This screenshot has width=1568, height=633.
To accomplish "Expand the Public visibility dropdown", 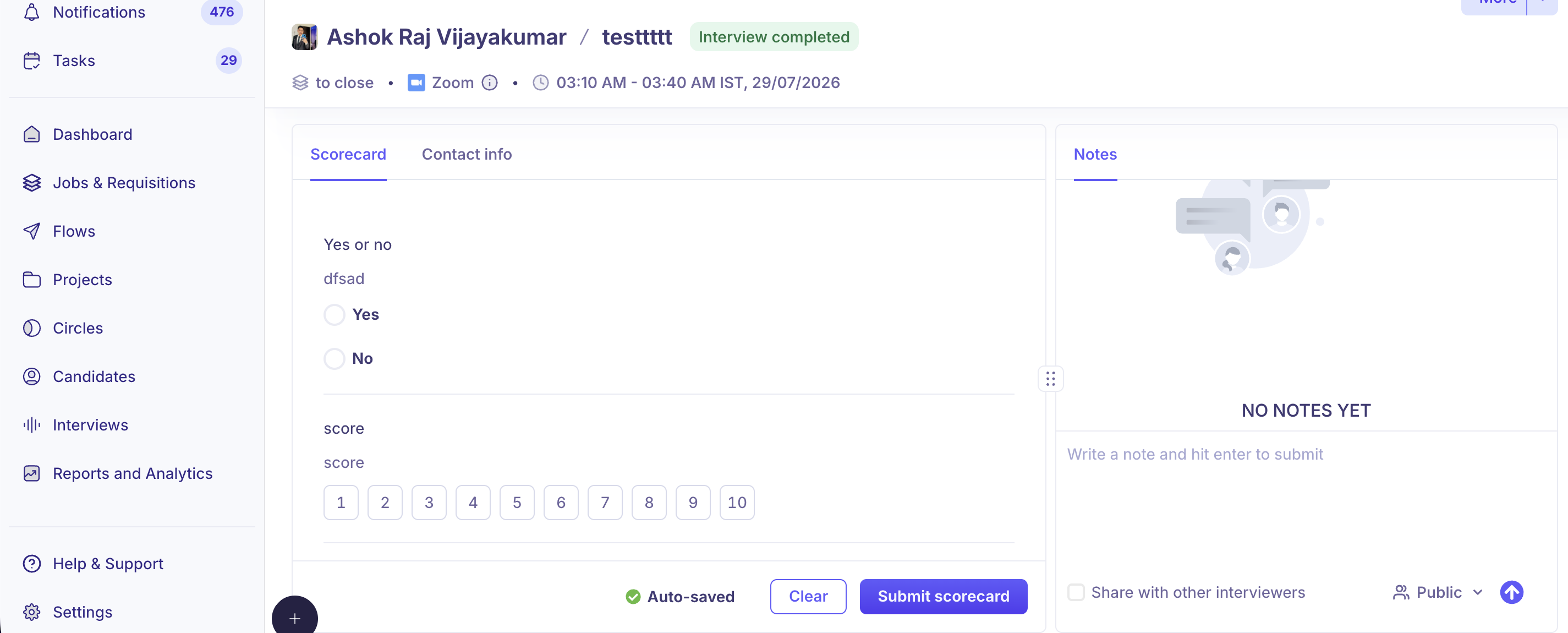I will coord(1438,592).
